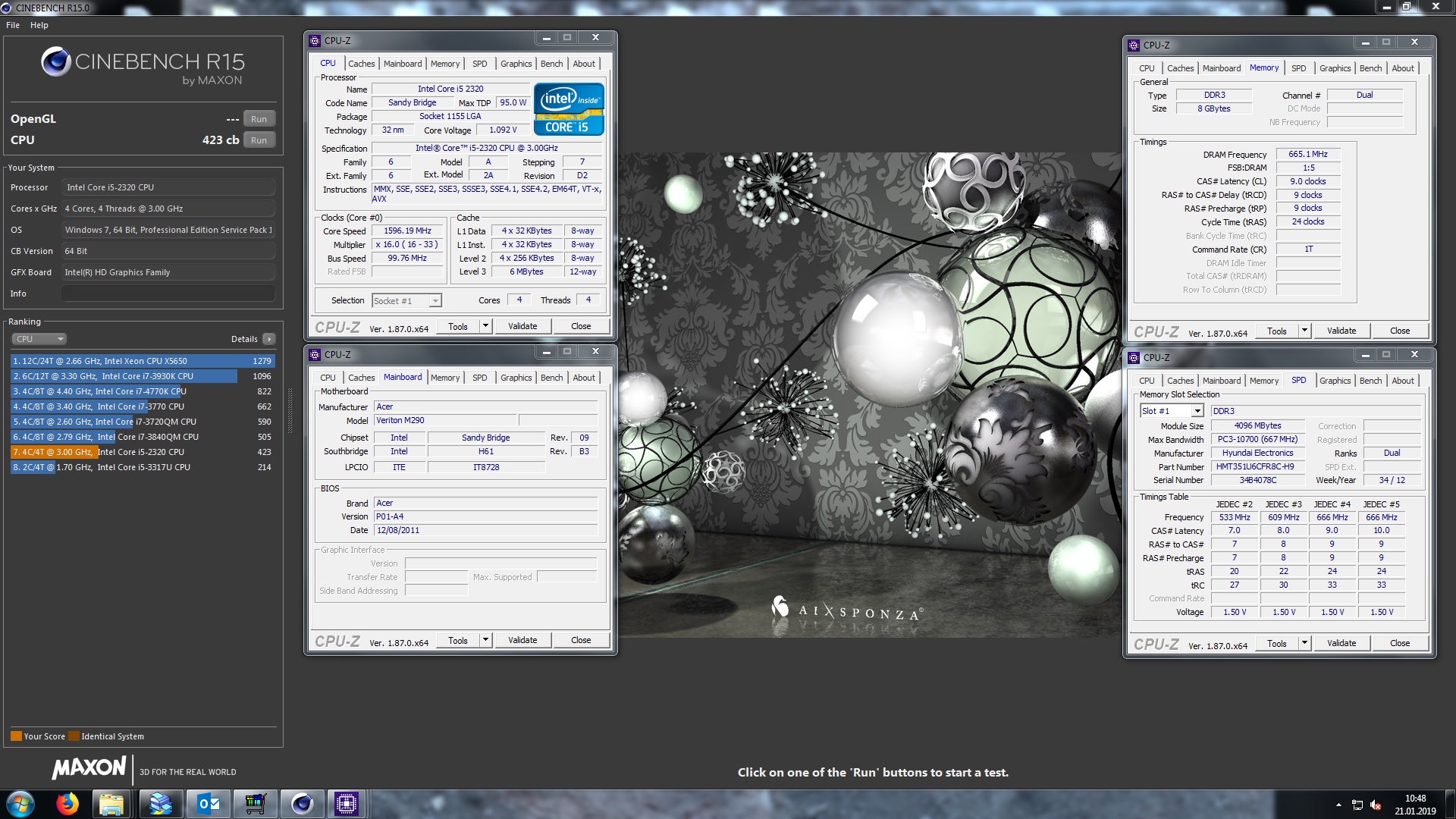Viewport: 1456px width, 819px height.
Task: Open the Help menu in Cinebench
Action: [39, 25]
